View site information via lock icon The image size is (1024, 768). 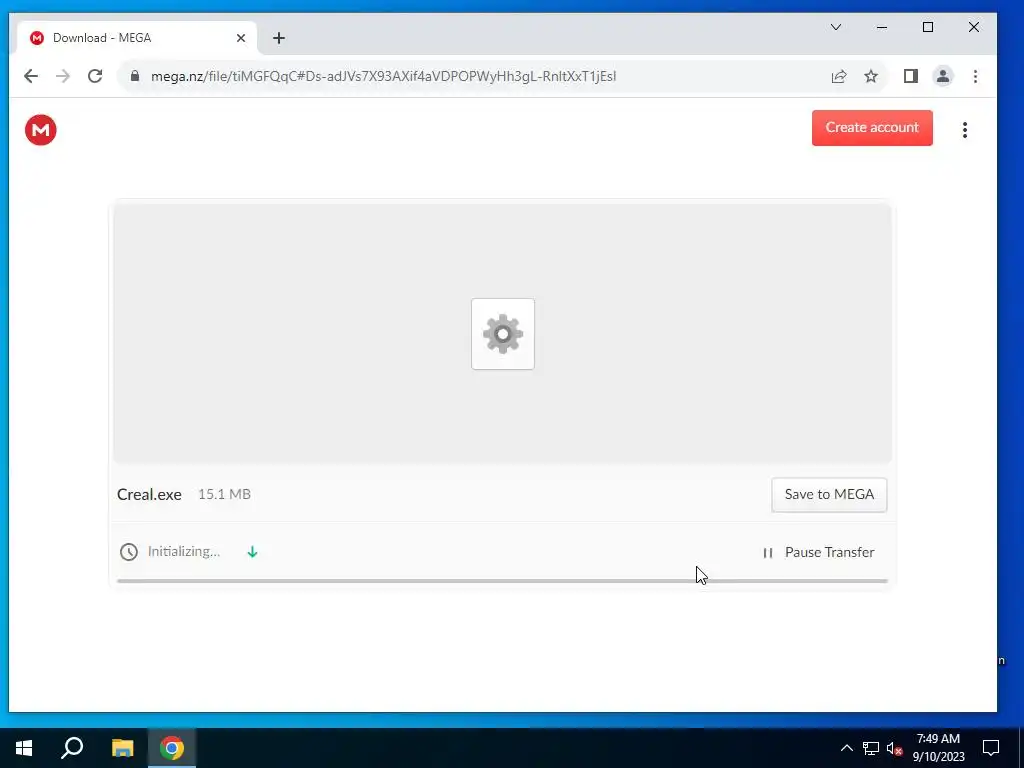(135, 76)
